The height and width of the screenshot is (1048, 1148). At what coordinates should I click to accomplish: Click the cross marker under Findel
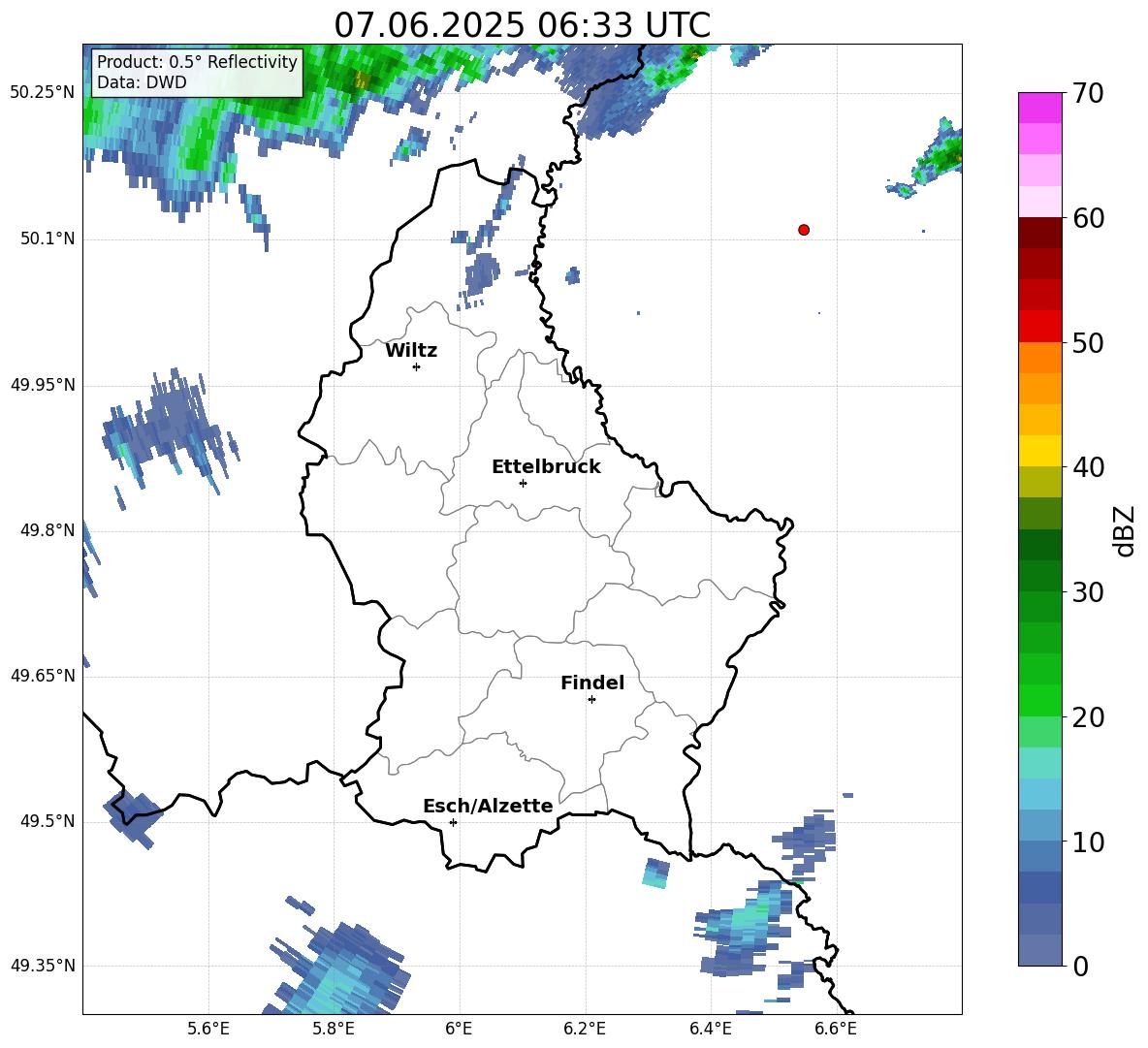(591, 700)
